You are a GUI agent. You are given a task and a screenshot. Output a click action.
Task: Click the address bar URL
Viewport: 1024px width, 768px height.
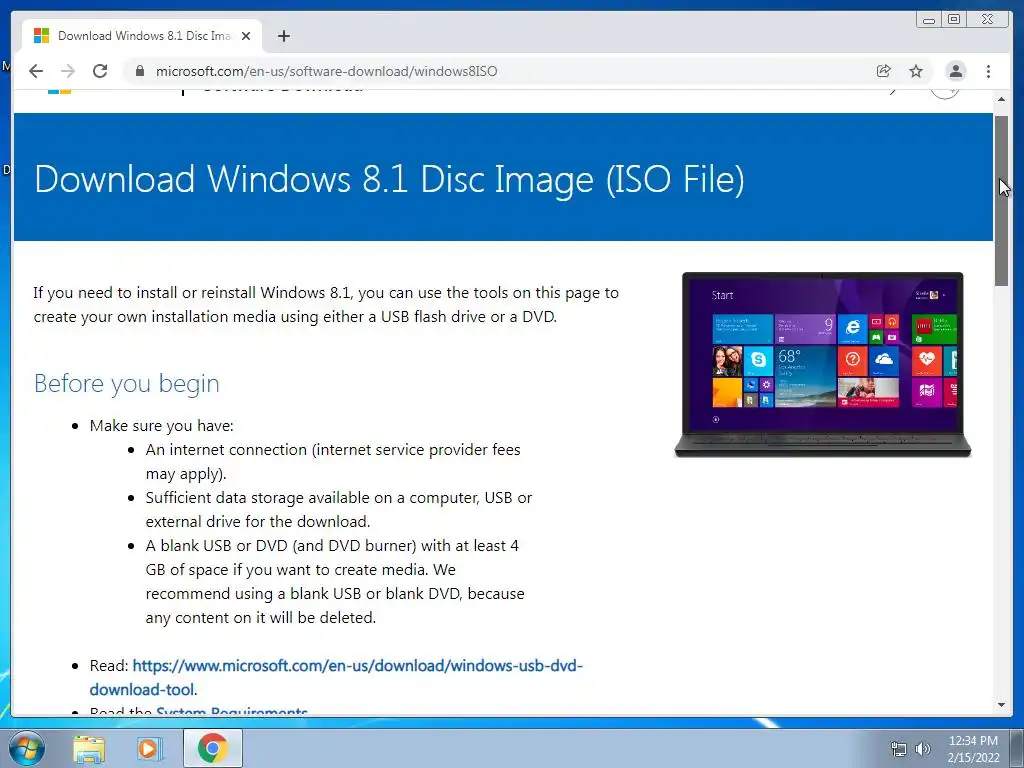click(327, 71)
